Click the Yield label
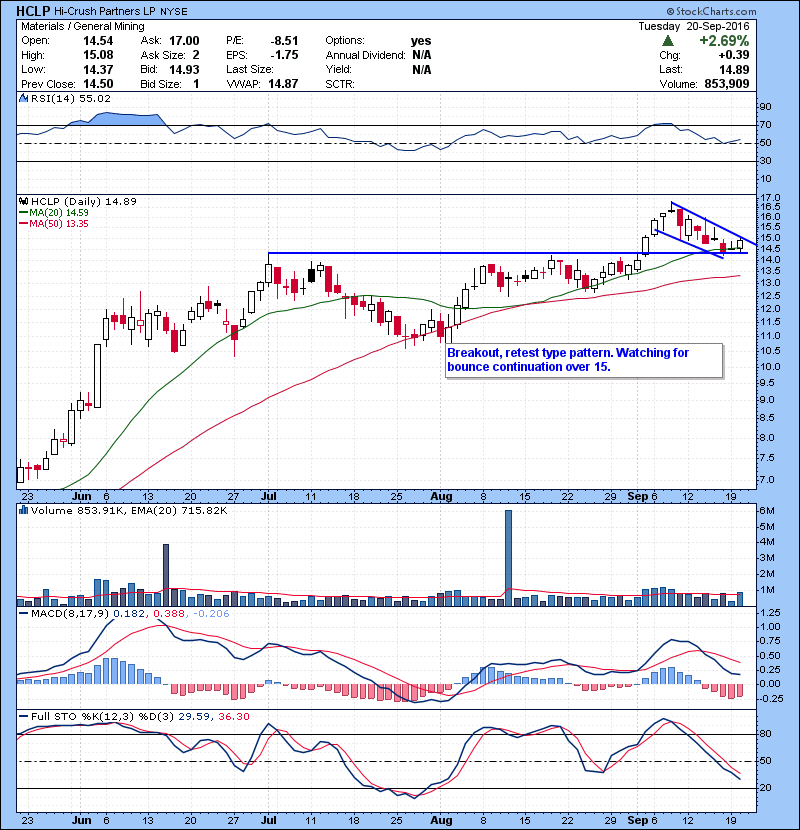800x830 pixels. coord(338,69)
